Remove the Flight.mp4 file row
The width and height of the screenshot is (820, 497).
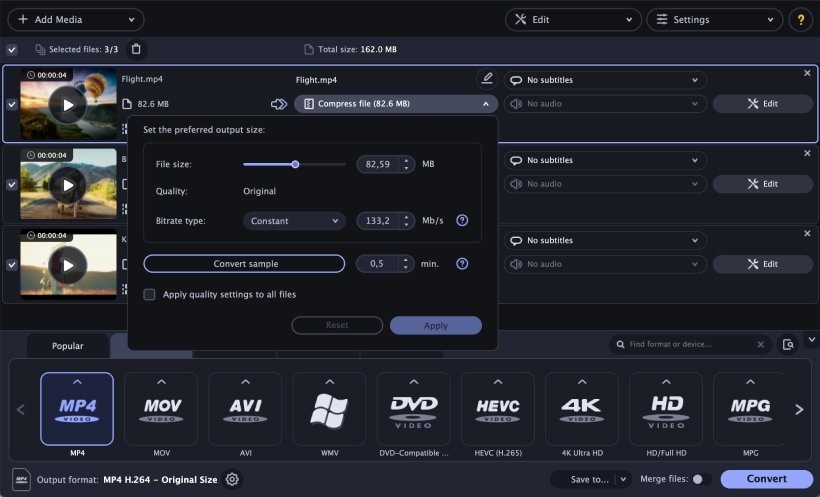pos(807,73)
